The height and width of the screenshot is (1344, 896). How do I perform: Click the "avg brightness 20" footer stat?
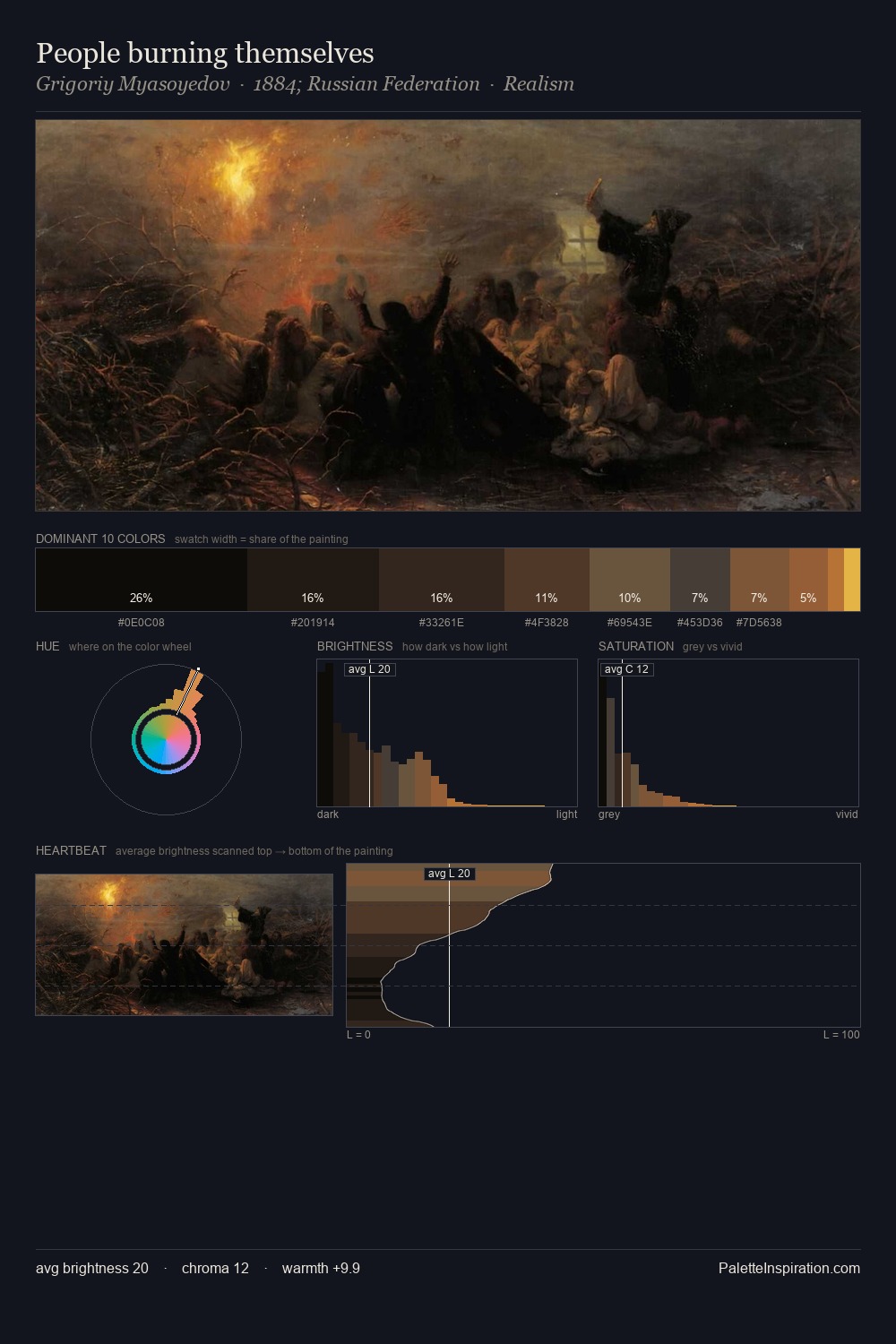[92, 1269]
